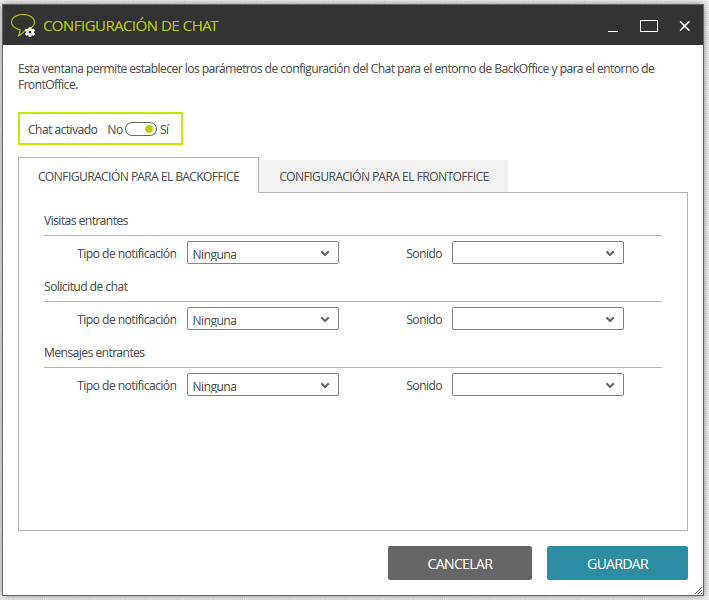Click the Visitas entrantes section heading
This screenshot has height=600, width=709.
pyautogui.click(x=86, y=221)
